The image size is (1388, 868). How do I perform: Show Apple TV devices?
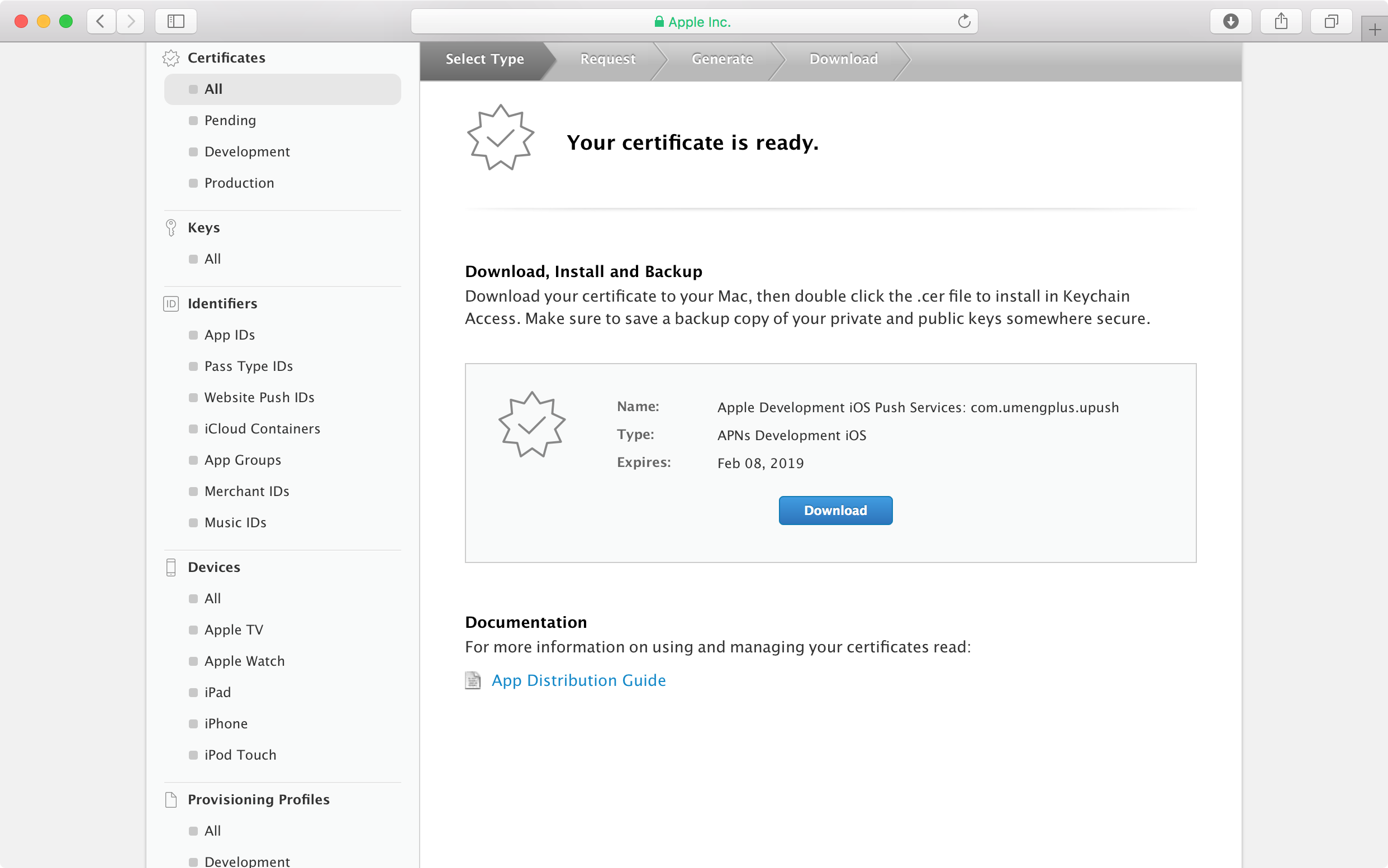tap(234, 629)
